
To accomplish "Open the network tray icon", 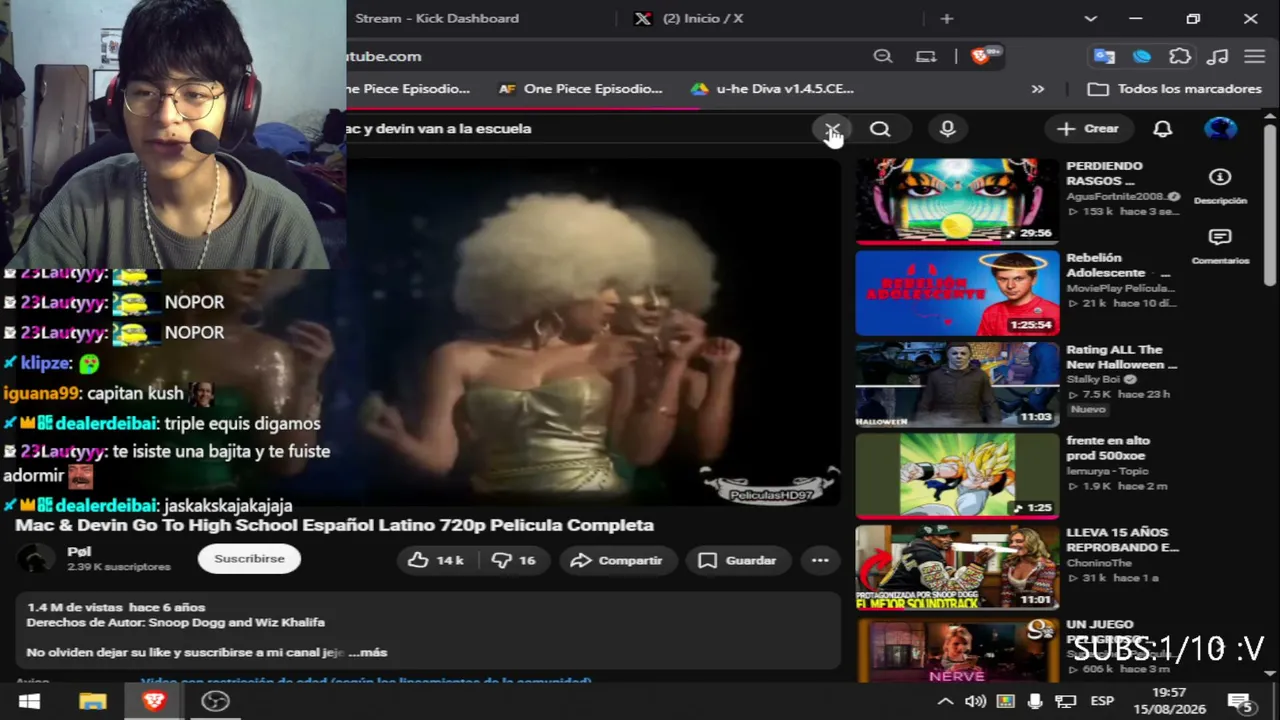I will [1066, 702].
